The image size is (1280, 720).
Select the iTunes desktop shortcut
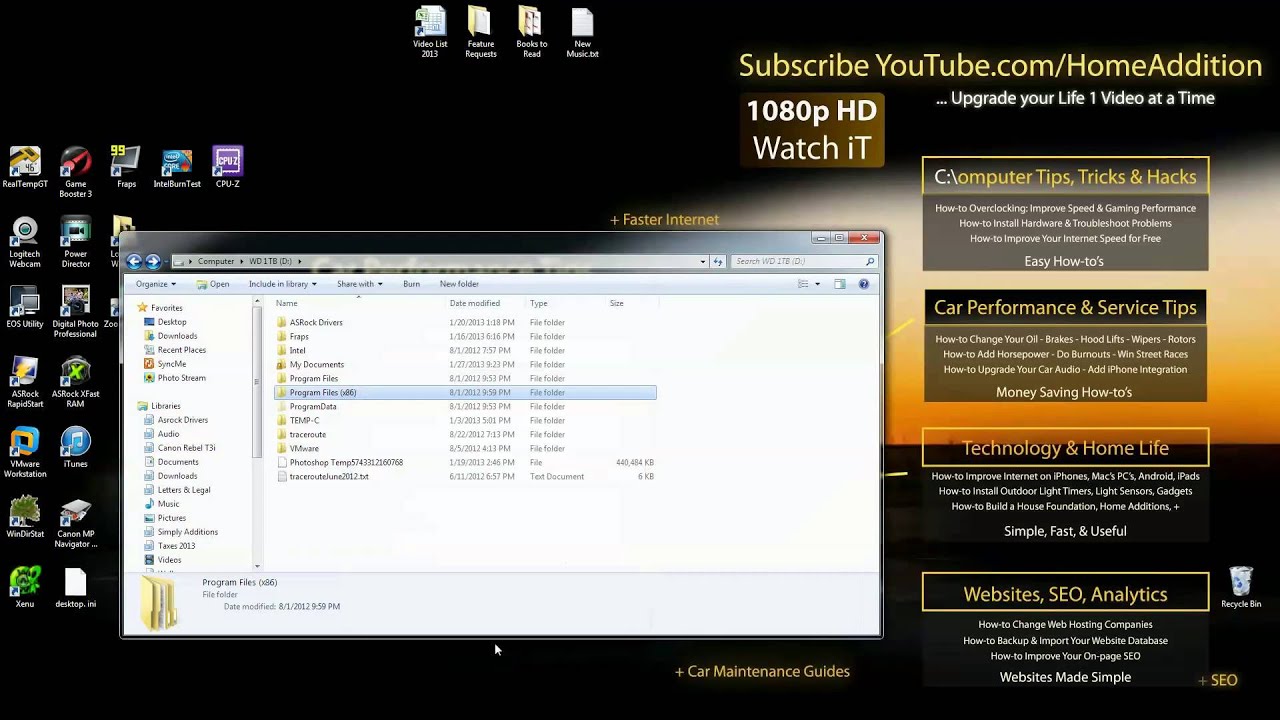pos(75,447)
